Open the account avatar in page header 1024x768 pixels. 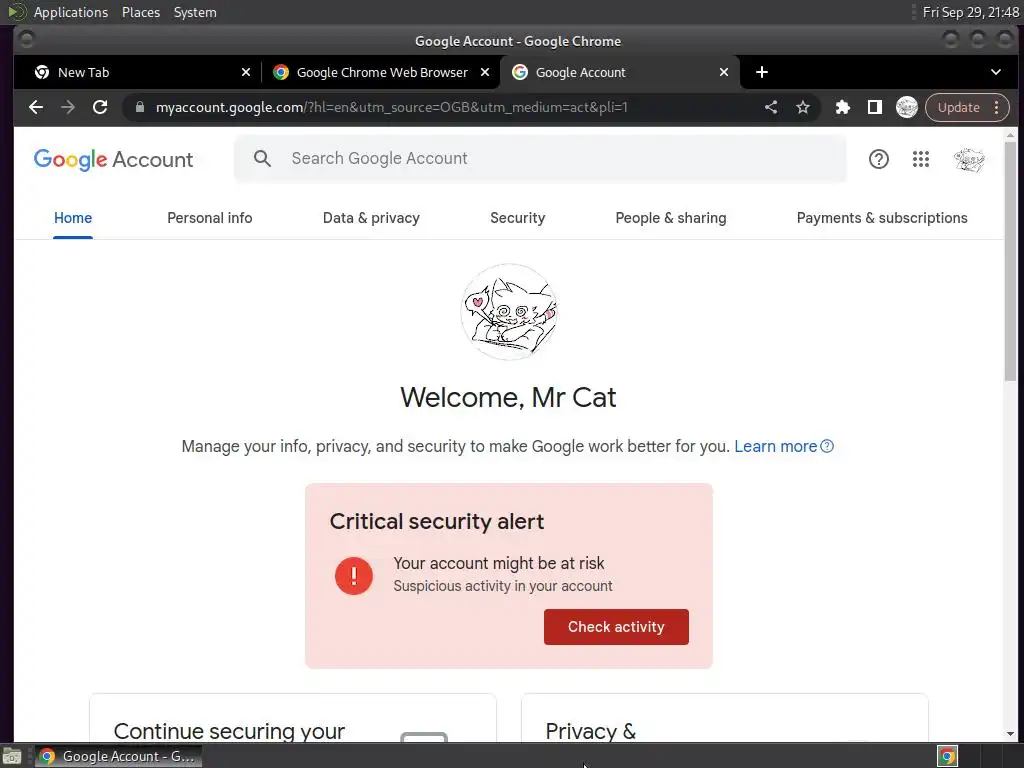969,159
